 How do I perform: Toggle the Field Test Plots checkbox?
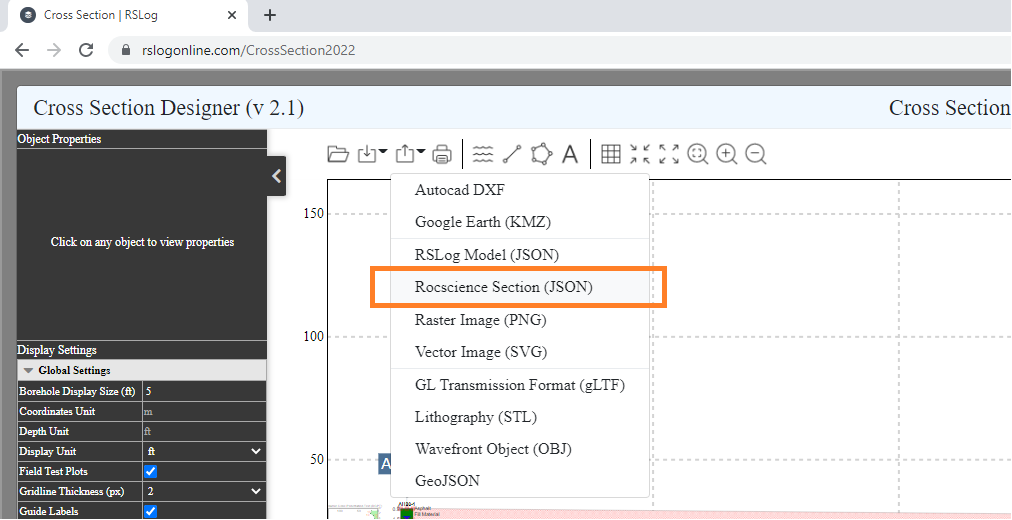(150, 472)
